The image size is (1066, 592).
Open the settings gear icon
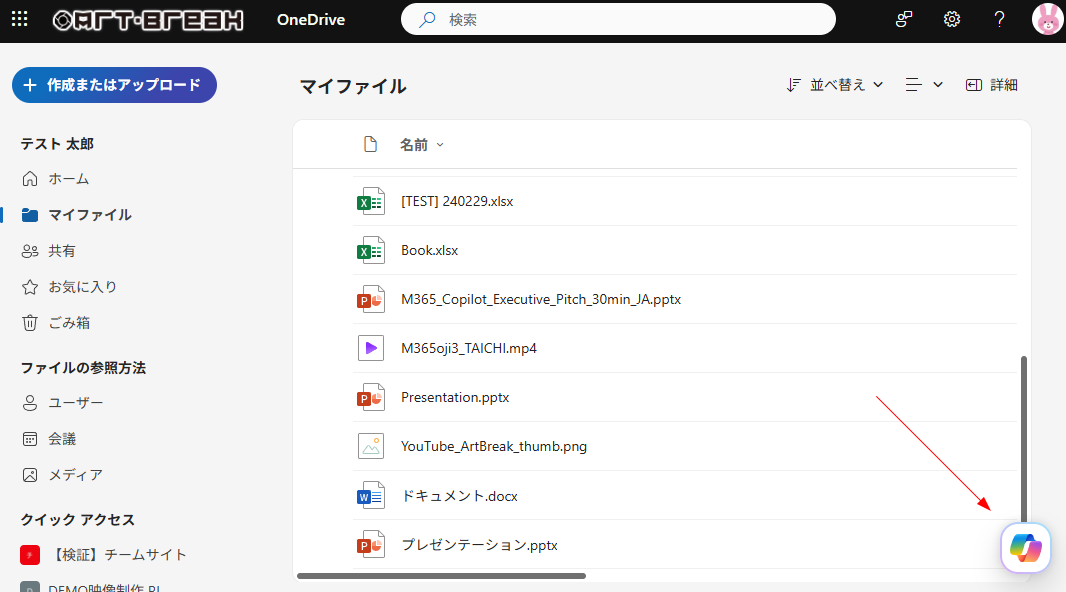pos(952,19)
